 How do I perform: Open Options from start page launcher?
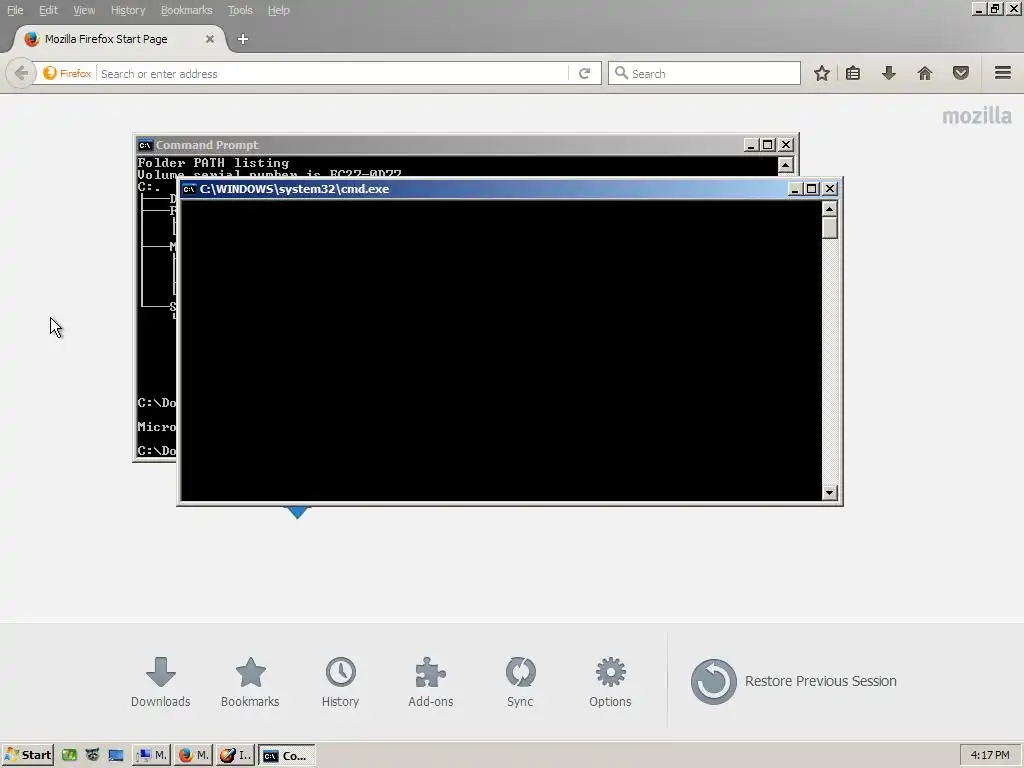pos(610,682)
